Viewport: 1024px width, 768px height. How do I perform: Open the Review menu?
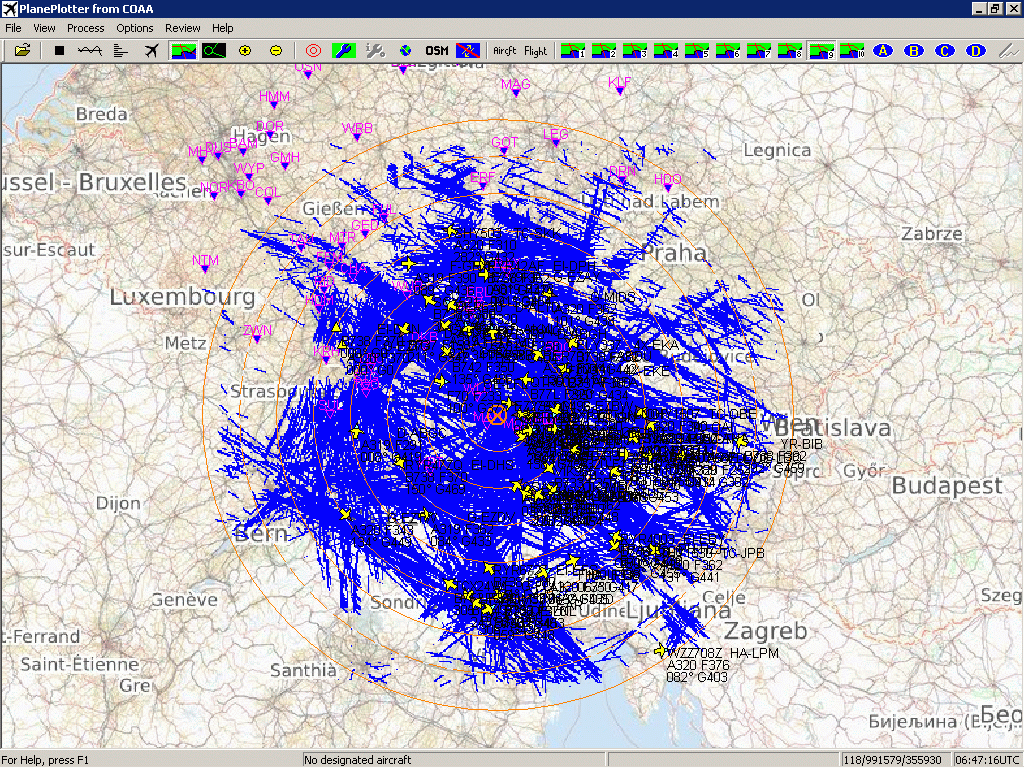point(183,28)
